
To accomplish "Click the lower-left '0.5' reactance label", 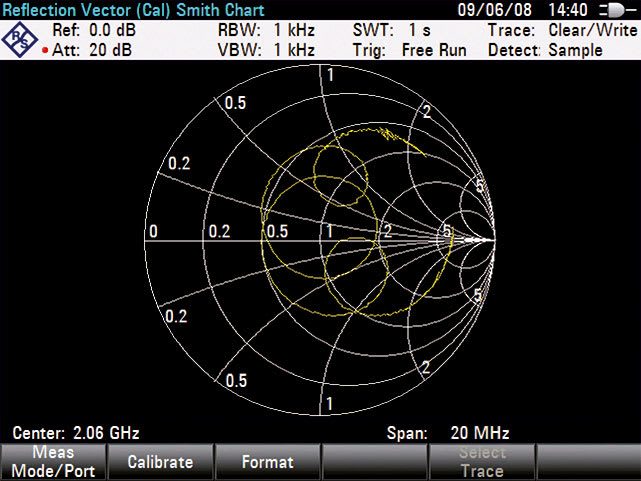I will click(x=236, y=380).
